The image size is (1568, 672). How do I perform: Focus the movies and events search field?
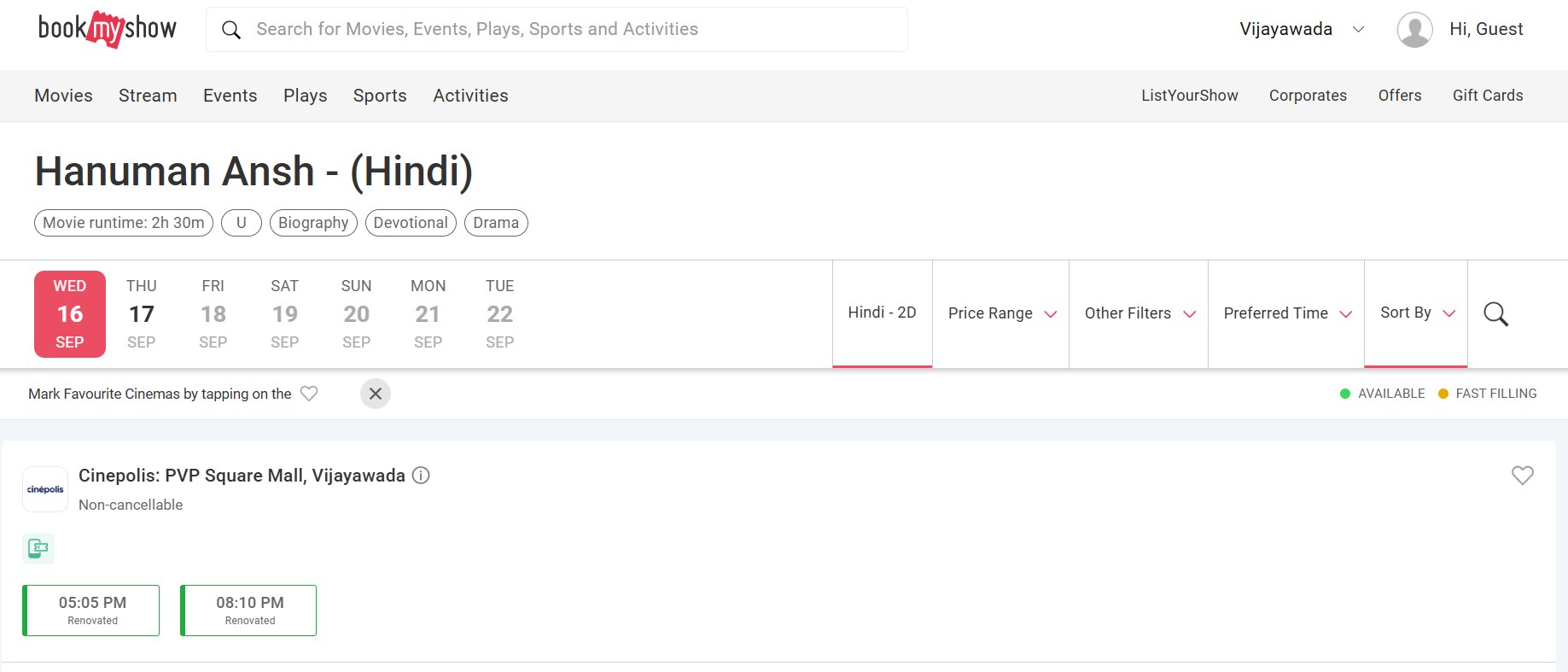pos(557,29)
